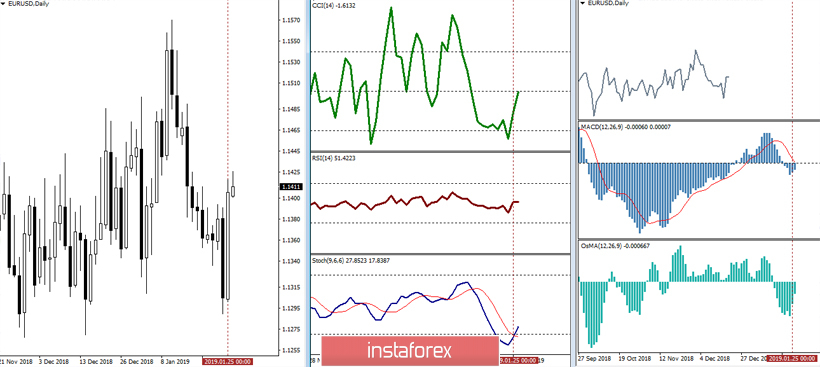The height and width of the screenshot is (367, 820).
Task: Click the 4 Dec 2018 date label
Action: pyautogui.click(x=715, y=359)
